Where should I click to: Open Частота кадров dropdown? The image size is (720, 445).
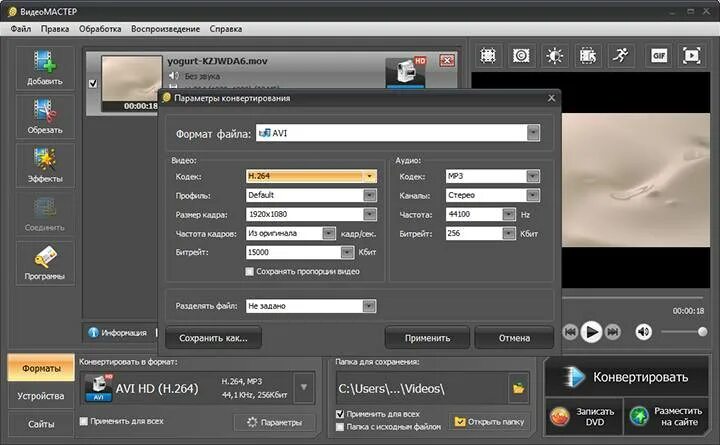click(329, 233)
